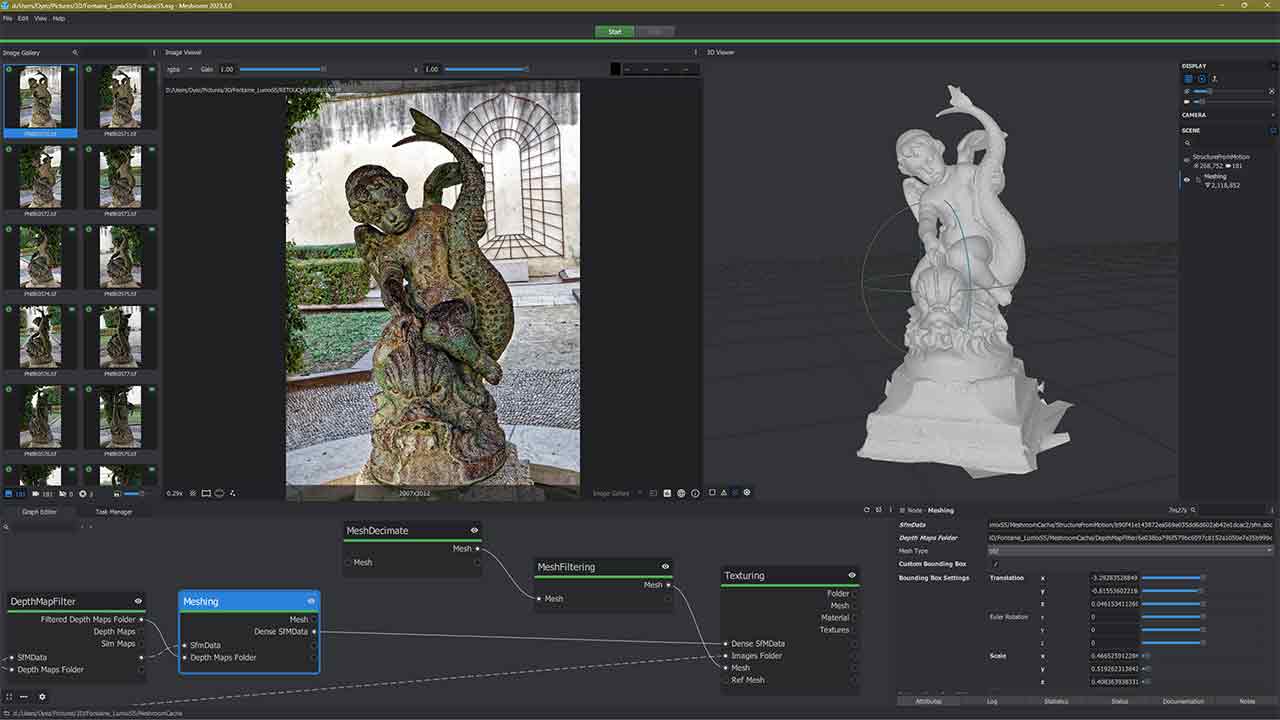The width and height of the screenshot is (1280, 720).
Task: Open the Mesh Type dropdown
Action: pos(1130,551)
